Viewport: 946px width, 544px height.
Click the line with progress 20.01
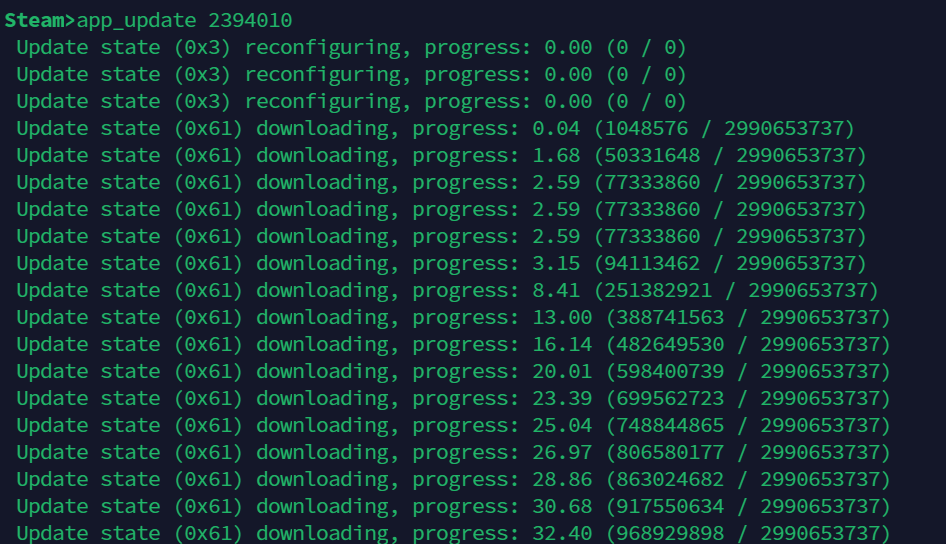click(454, 372)
